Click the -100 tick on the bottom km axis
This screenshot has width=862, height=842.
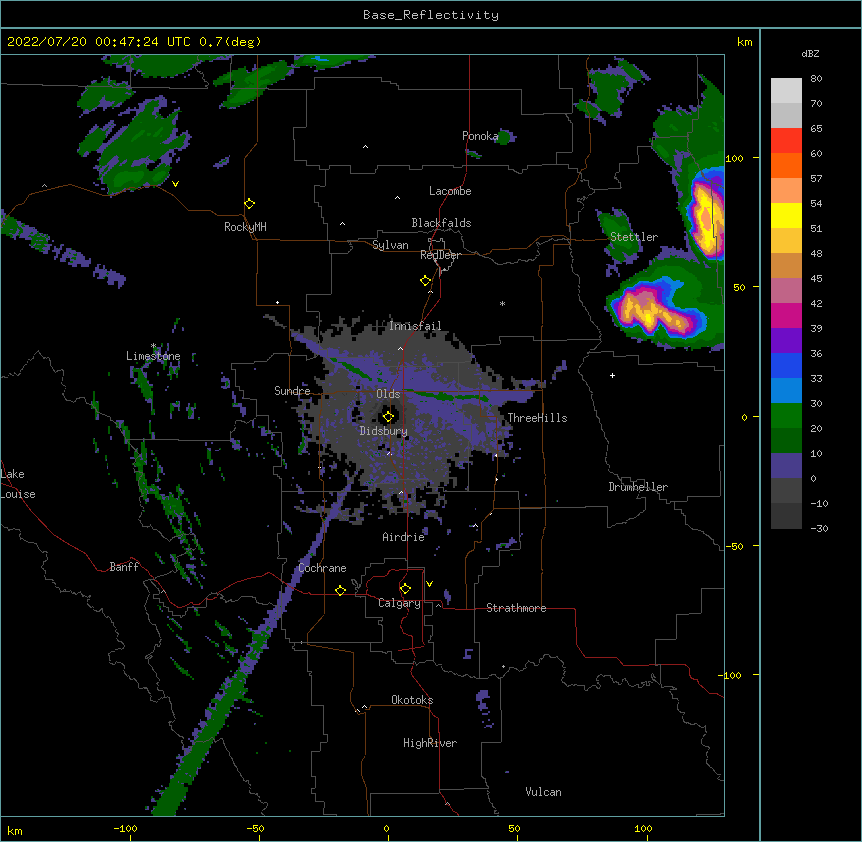click(x=126, y=828)
